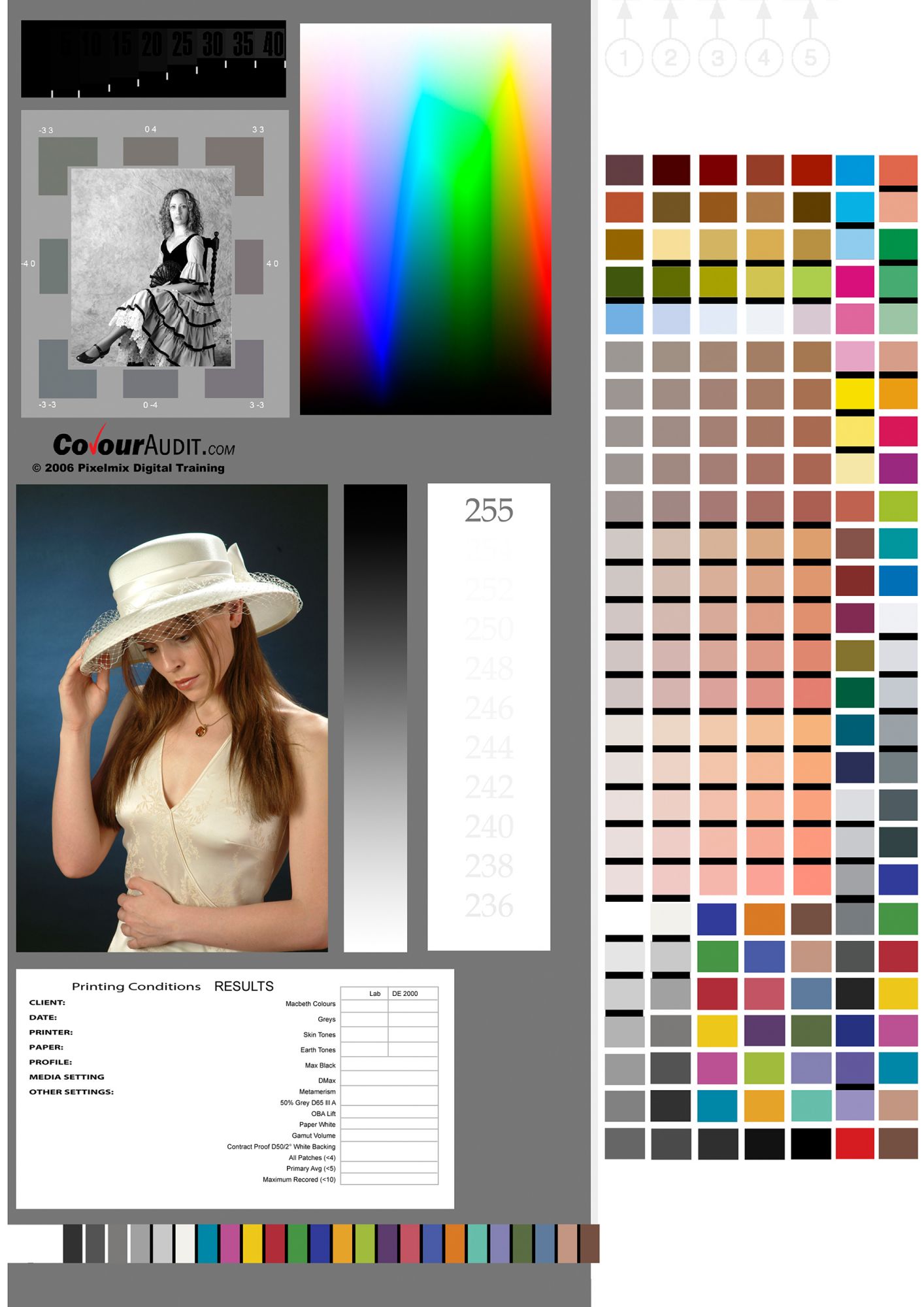Click the circled number 5 marker
The image size is (924, 1307).
[x=810, y=58]
